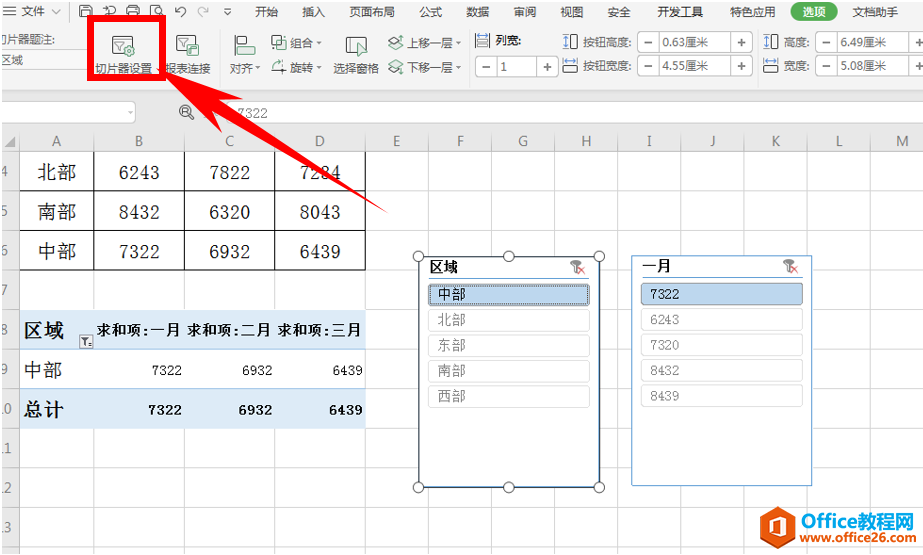Click the undo arrow icon

[181, 11]
